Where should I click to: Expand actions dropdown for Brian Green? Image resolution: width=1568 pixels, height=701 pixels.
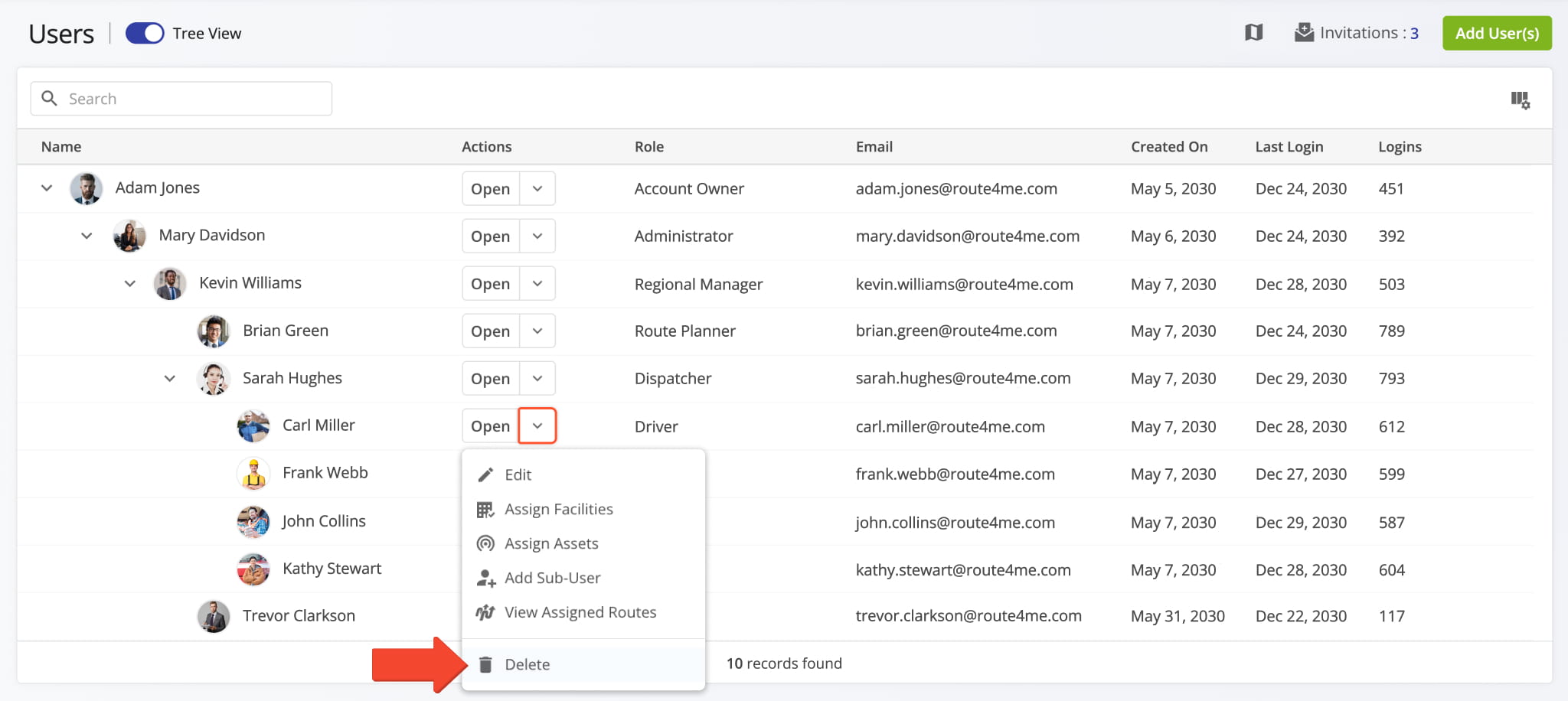(x=537, y=331)
